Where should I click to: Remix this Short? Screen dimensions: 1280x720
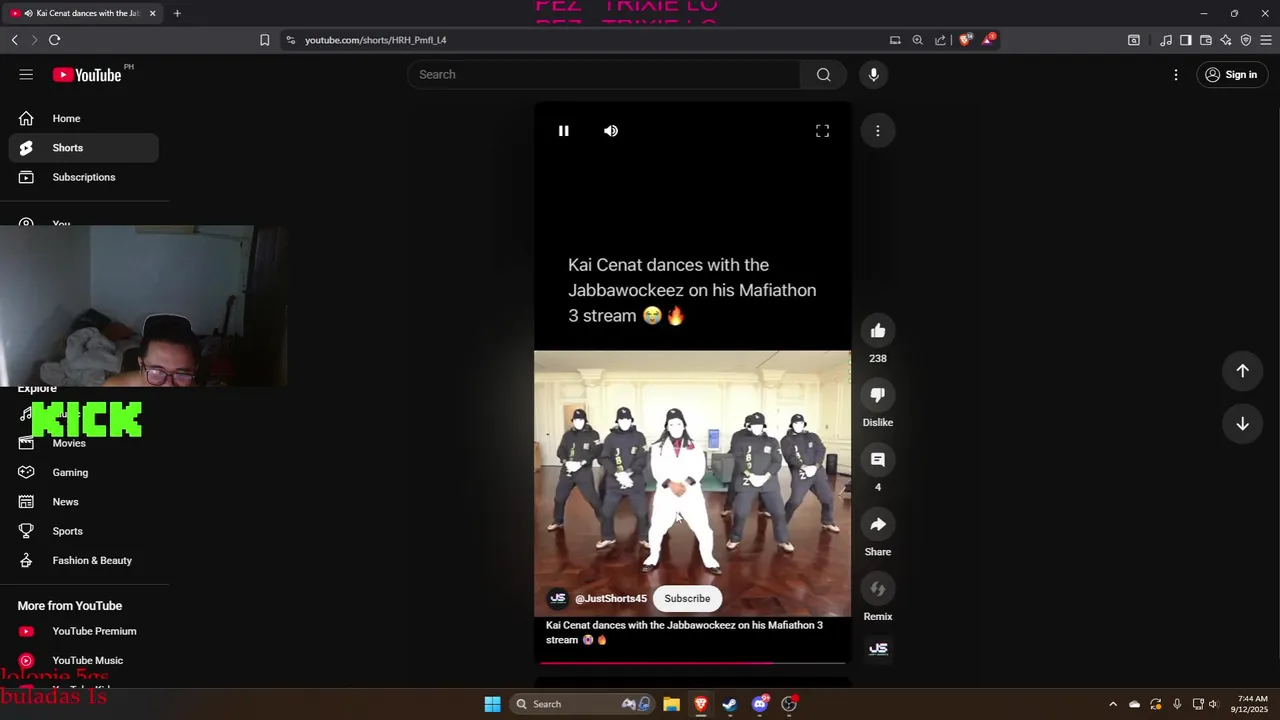coord(878,589)
